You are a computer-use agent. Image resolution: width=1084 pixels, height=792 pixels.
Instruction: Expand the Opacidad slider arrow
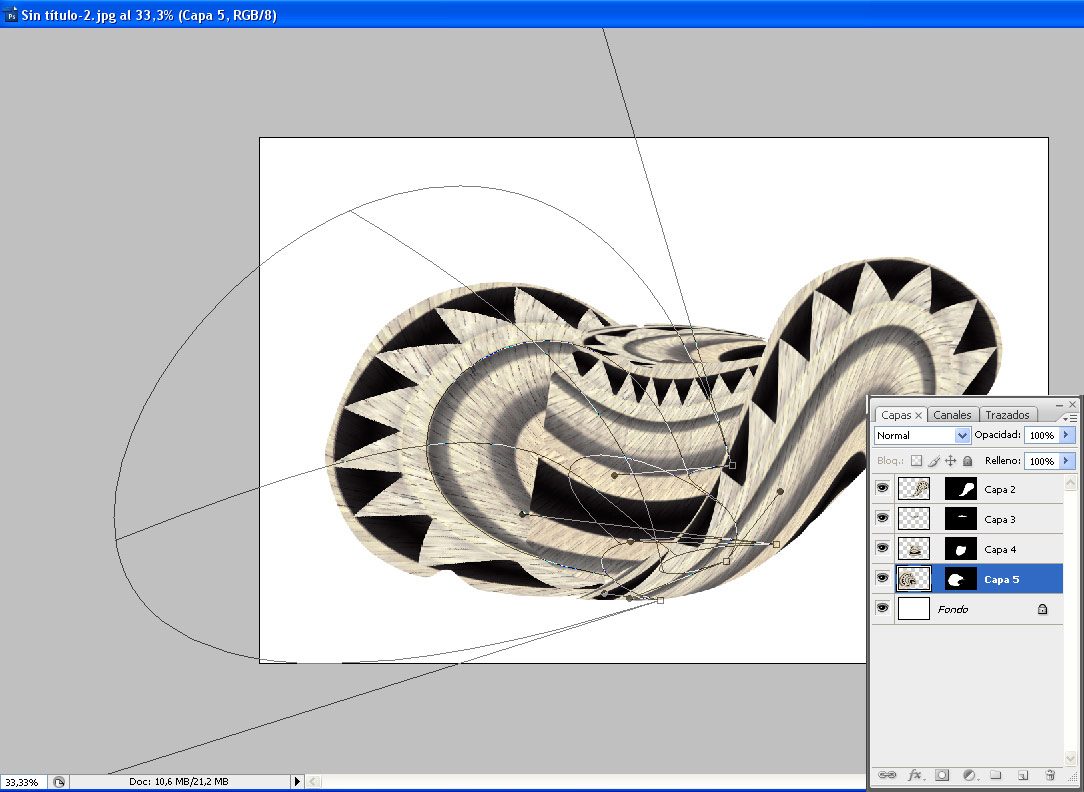click(x=1066, y=436)
